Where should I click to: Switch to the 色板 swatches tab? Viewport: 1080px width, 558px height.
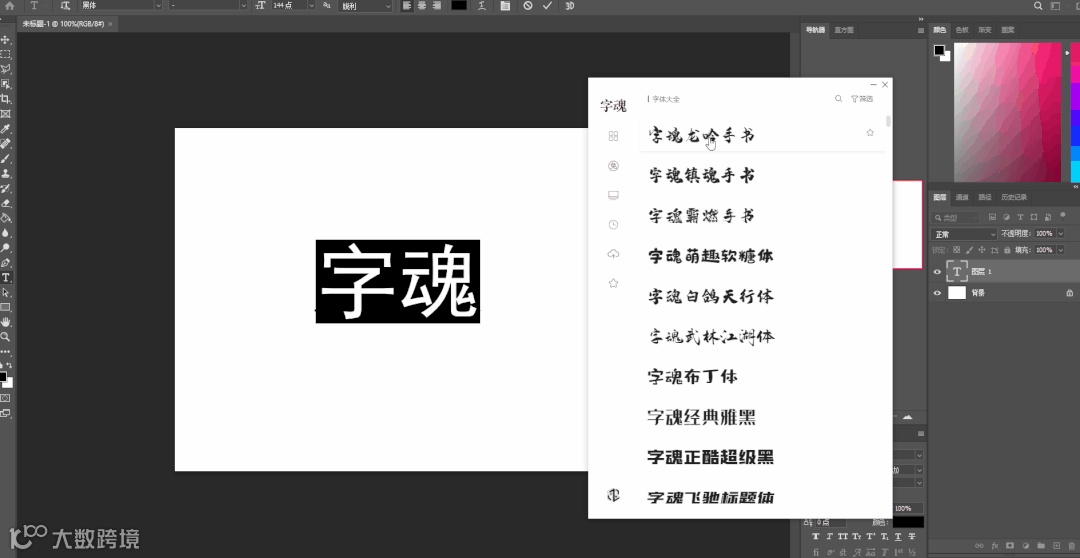click(962, 30)
